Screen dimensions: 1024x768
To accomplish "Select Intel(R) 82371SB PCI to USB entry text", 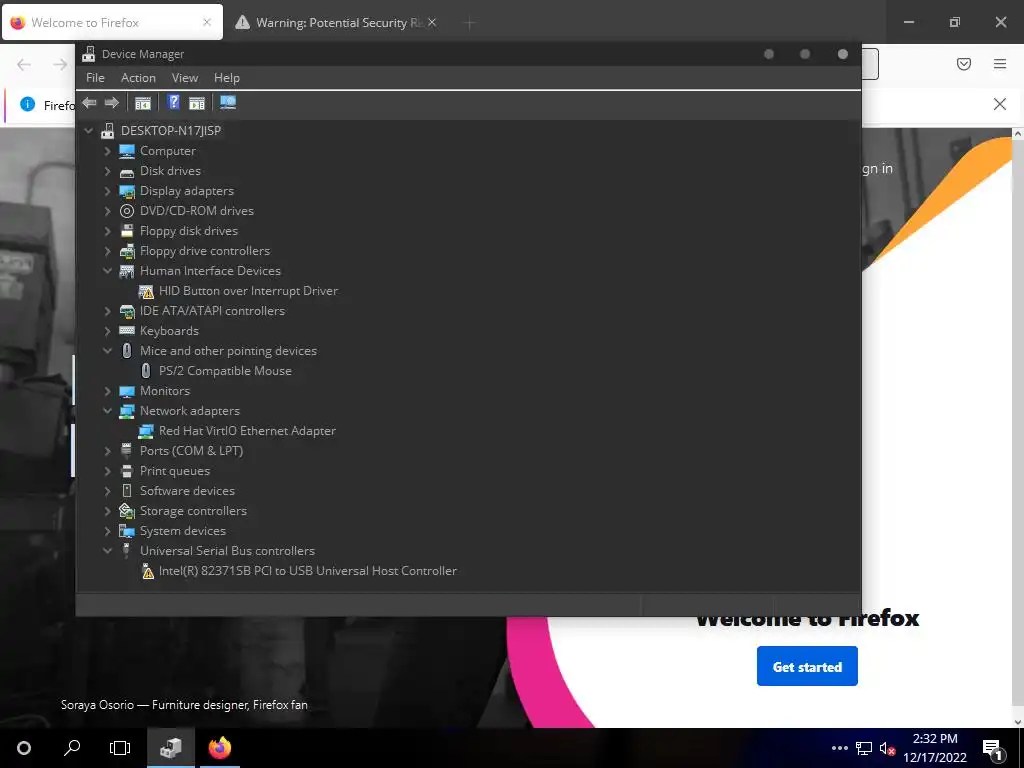I will point(308,571).
